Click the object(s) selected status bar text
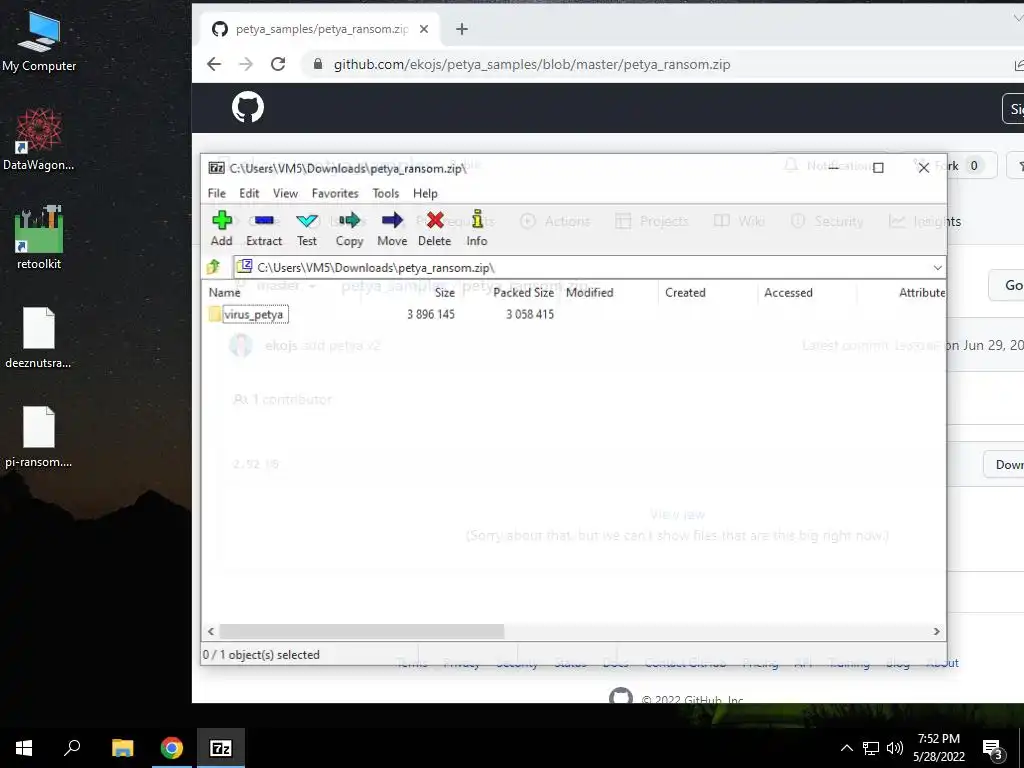 [261, 654]
